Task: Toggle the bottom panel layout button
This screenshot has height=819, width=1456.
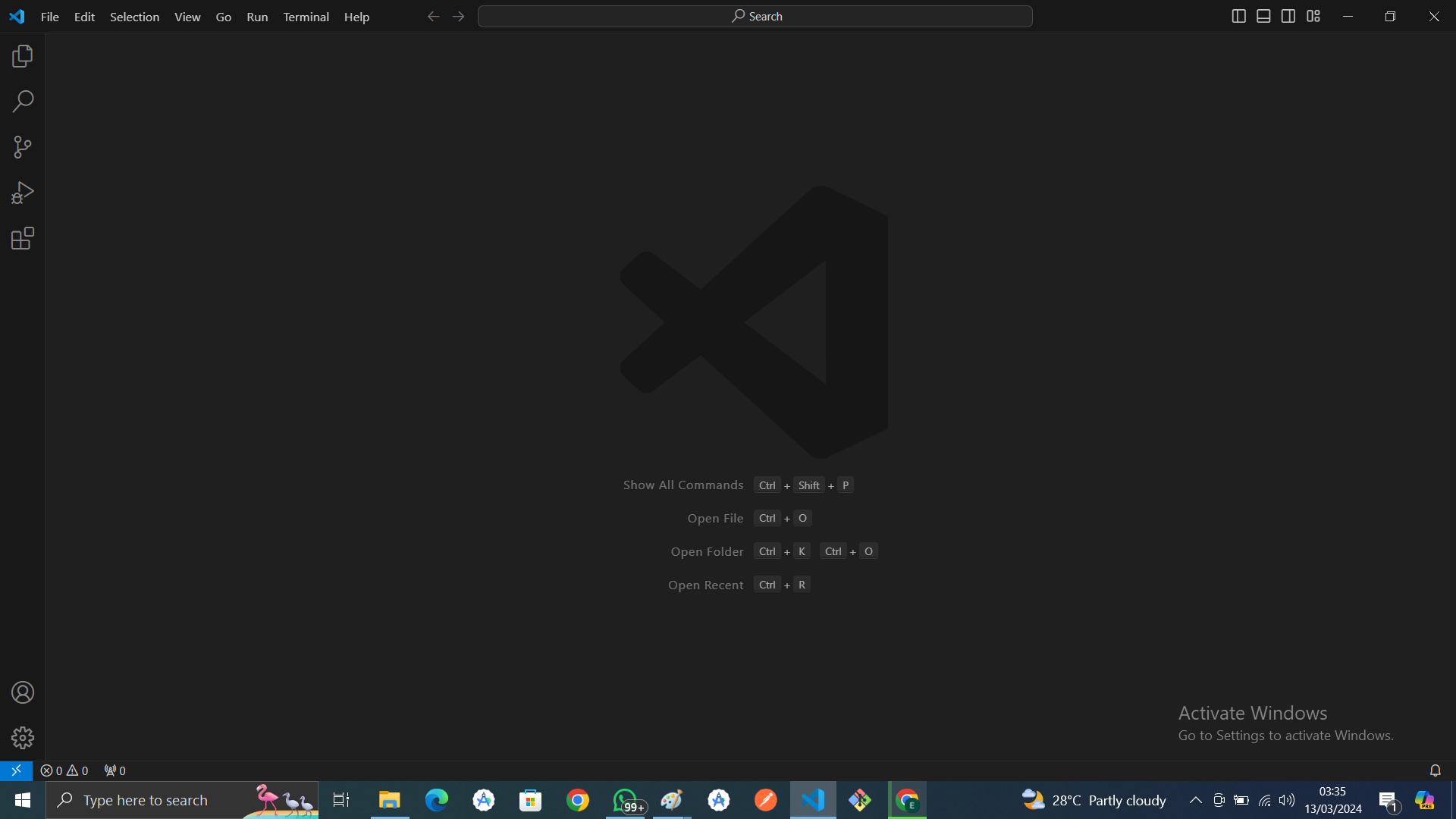Action: pyautogui.click(x=1263, y=16)
